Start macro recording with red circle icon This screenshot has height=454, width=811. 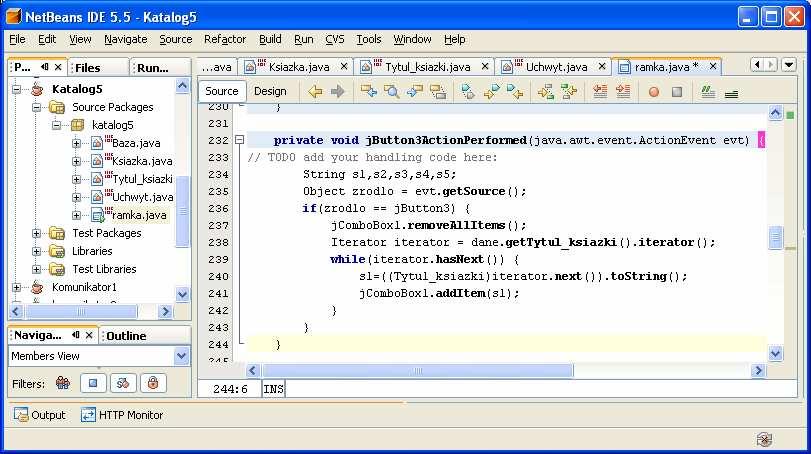654,92
